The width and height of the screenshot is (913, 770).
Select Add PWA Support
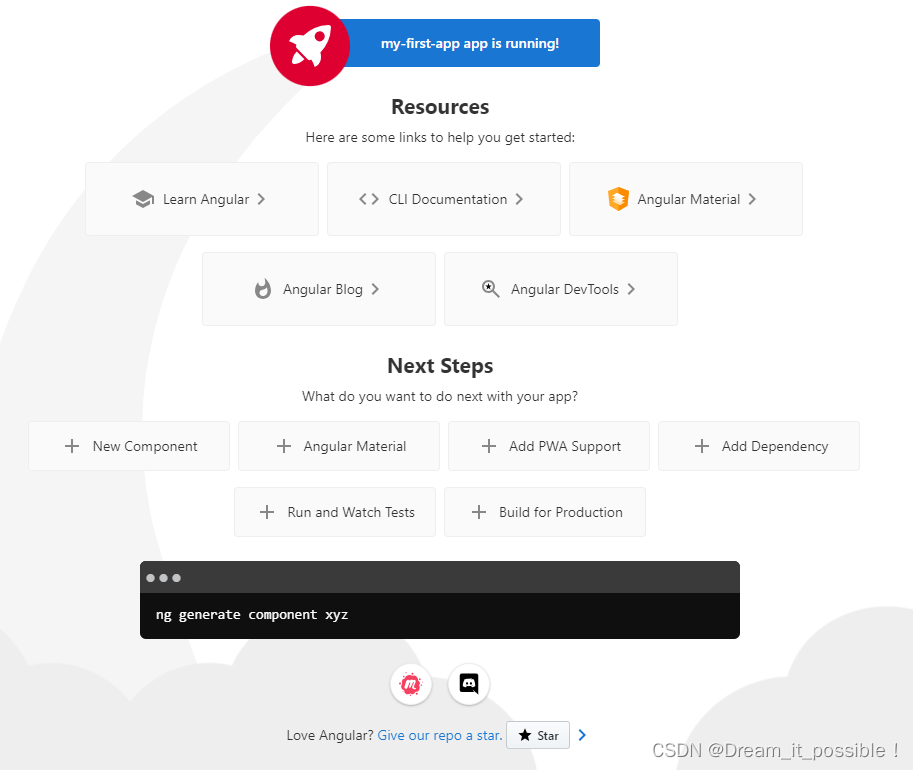(x=548, y=445)
